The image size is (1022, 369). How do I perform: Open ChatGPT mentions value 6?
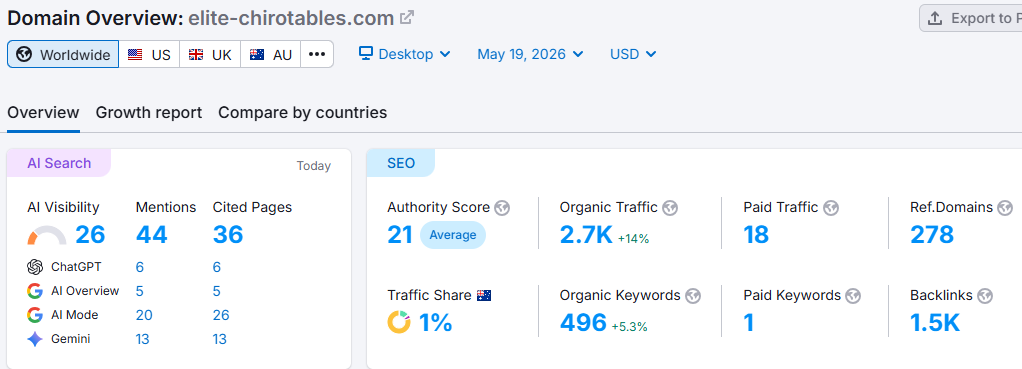tap(139, 267)
